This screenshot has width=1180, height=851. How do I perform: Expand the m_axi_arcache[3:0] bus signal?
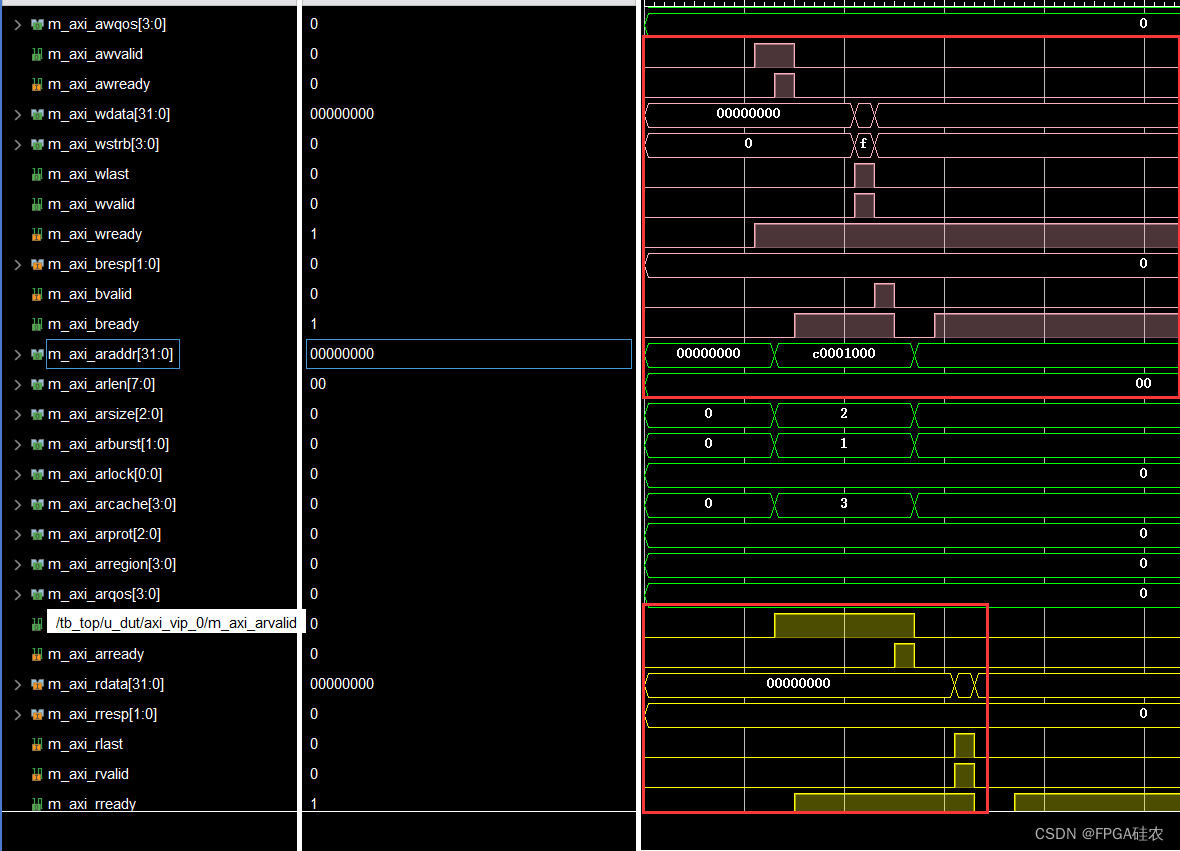tap(17, 504)
